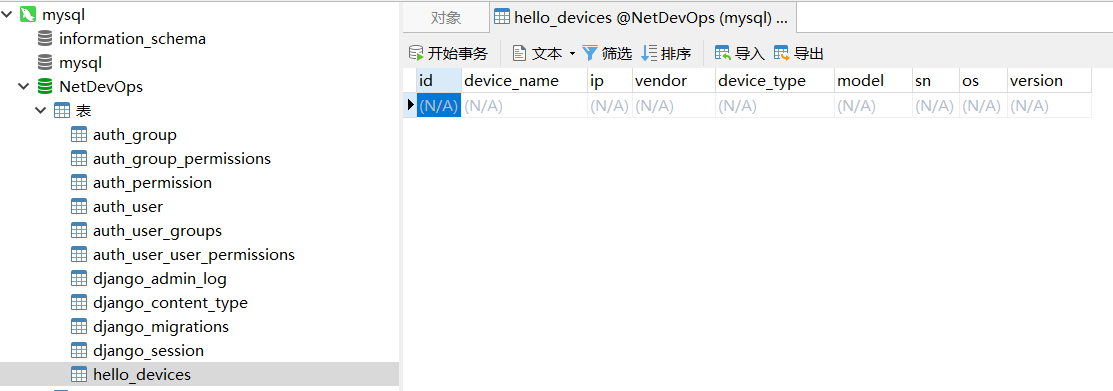1113x391 pixels.
Task: Click the information_schema database icon
Action: [x=45, y=38]
